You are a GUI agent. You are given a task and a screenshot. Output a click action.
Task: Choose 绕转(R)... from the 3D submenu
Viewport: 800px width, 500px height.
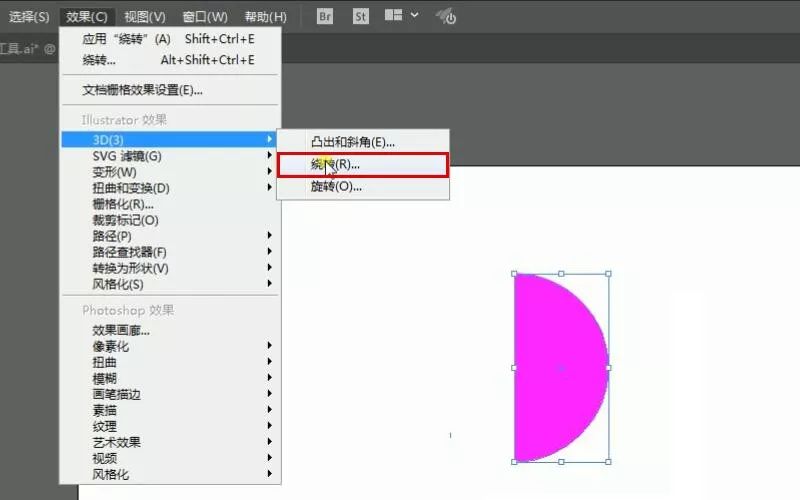(x=336, y=164)
